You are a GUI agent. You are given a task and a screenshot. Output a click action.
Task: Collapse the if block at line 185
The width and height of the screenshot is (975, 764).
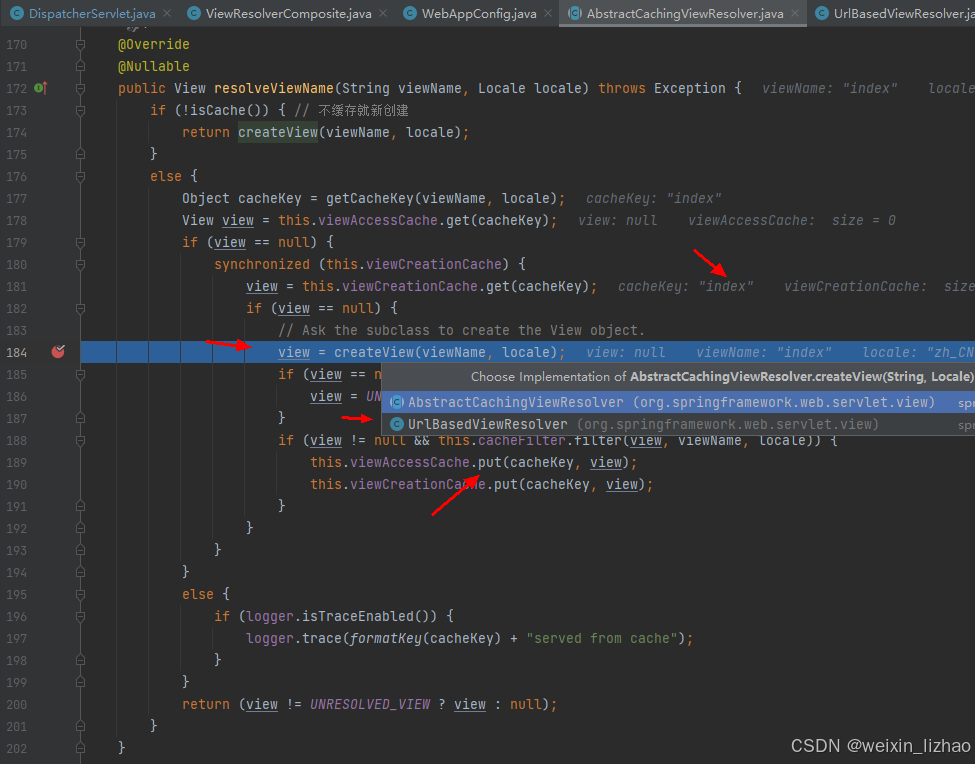tap(80, 375)
